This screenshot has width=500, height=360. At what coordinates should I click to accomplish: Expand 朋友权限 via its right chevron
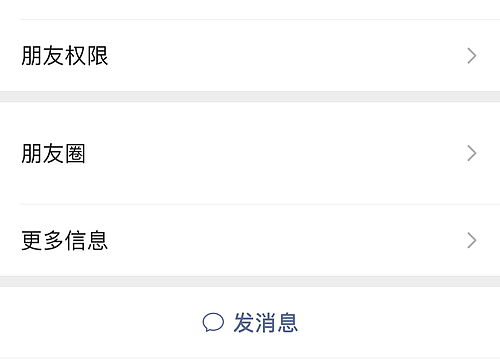pyautogui.click(x=472, y=56)
